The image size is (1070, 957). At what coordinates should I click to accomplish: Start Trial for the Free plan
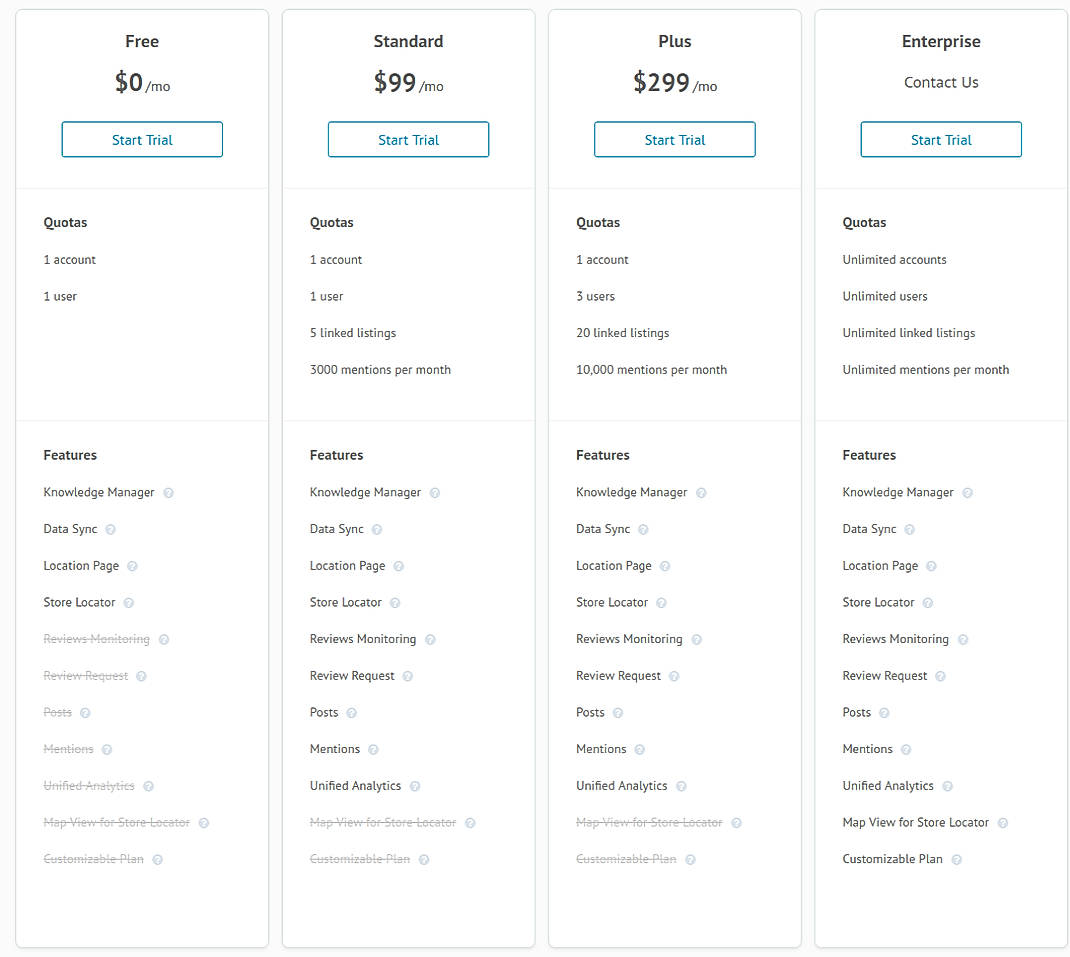point(142,140)
